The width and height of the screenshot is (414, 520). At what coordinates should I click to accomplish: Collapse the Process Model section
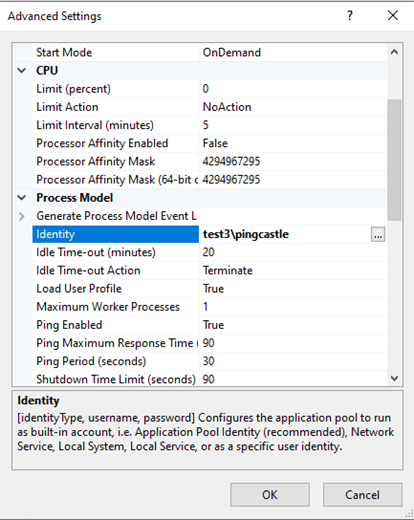coord(22,198)
